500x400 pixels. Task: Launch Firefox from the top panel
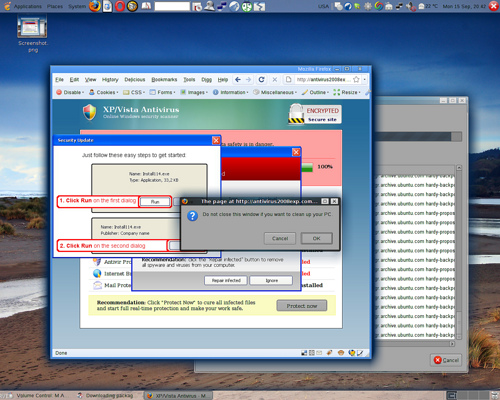[x=95, y=6]
